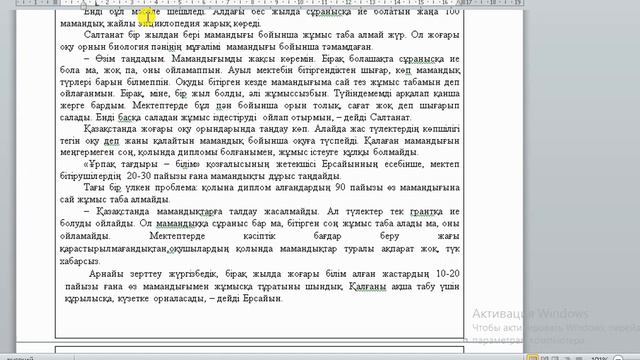Click the word "талдау"
Screen dimensions: 640x360
point(243,211)
